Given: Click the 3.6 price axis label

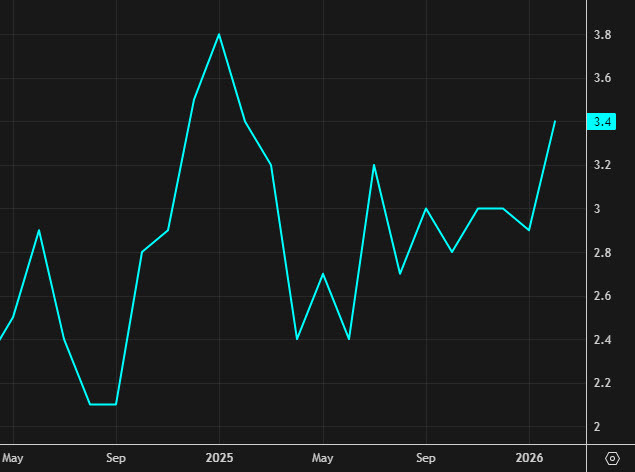Looking at the screenshot, I should [x=602, y=78].
